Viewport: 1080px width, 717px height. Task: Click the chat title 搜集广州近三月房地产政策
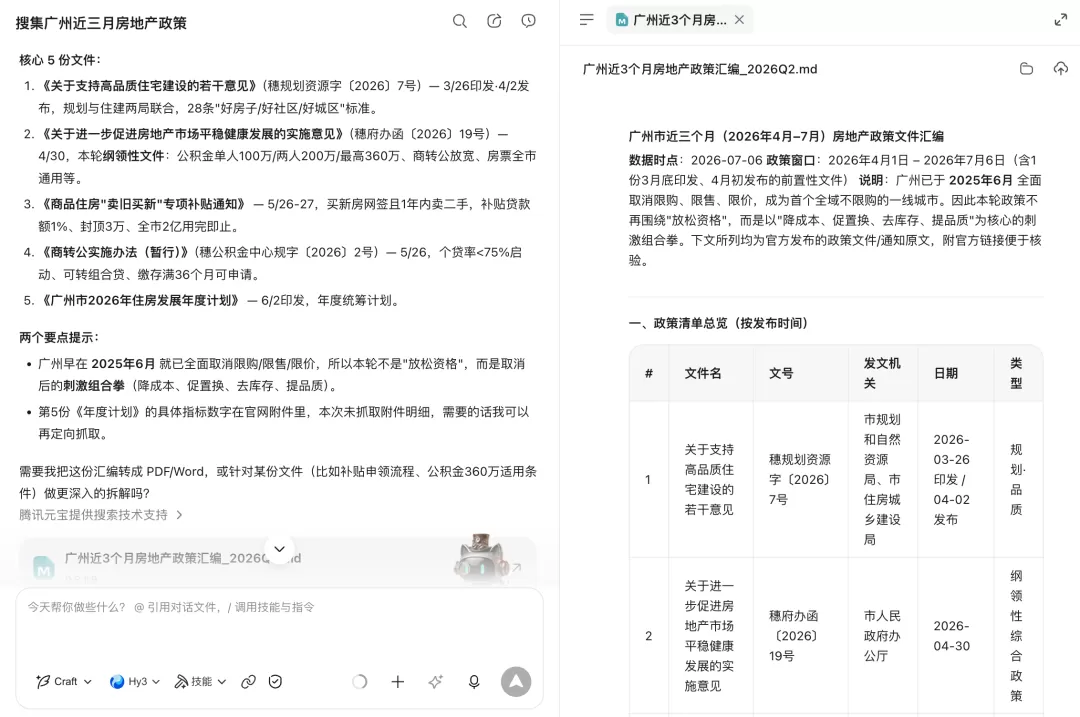tap(101, 23)
